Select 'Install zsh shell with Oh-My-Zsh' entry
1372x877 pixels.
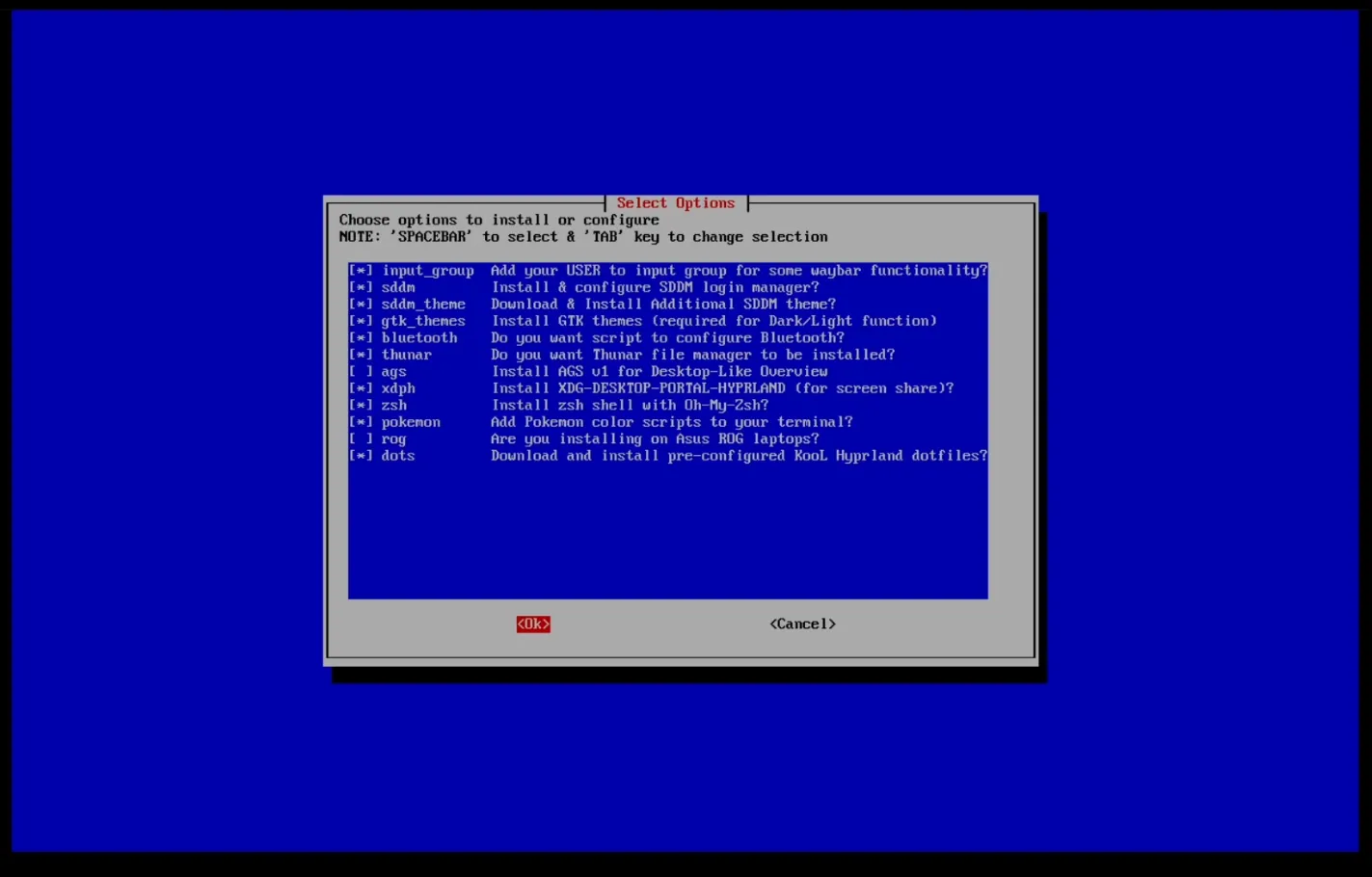(630, 406)
